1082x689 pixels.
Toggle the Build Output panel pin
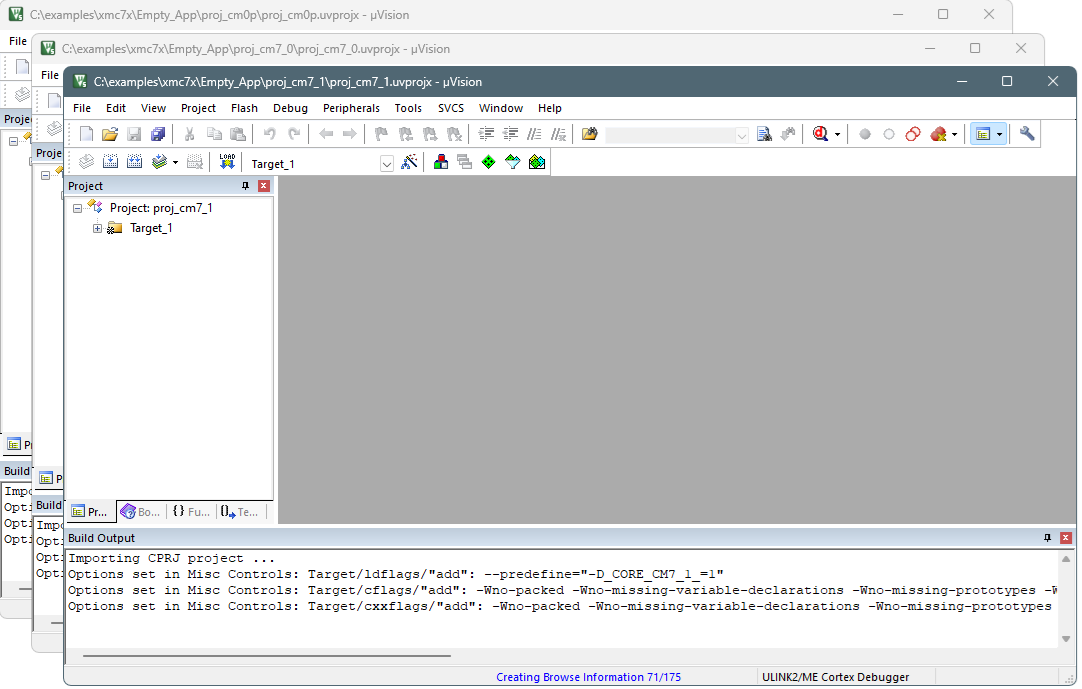click(1048, 538)
